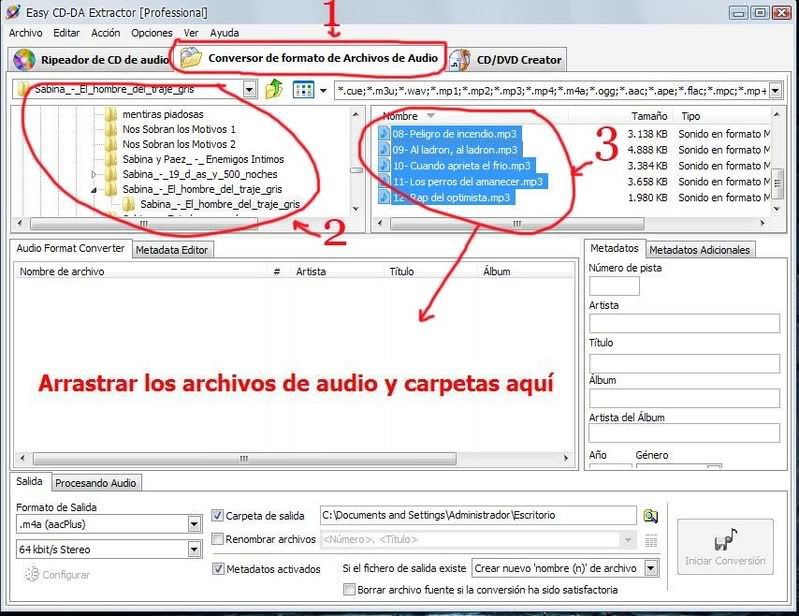
Task: Expand the current folder path dropdown
Action: (249, 90)
